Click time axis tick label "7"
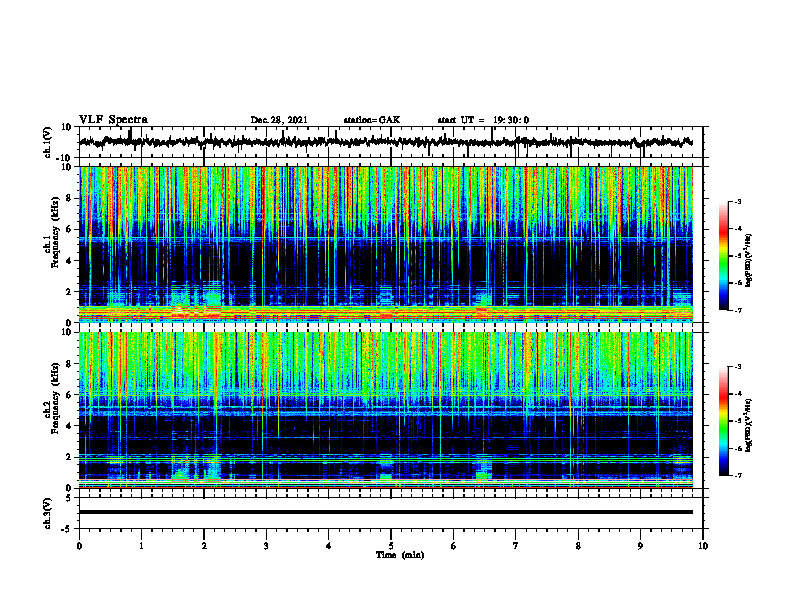The width and height of the screenshot is (792, 612). coord(516,546)
